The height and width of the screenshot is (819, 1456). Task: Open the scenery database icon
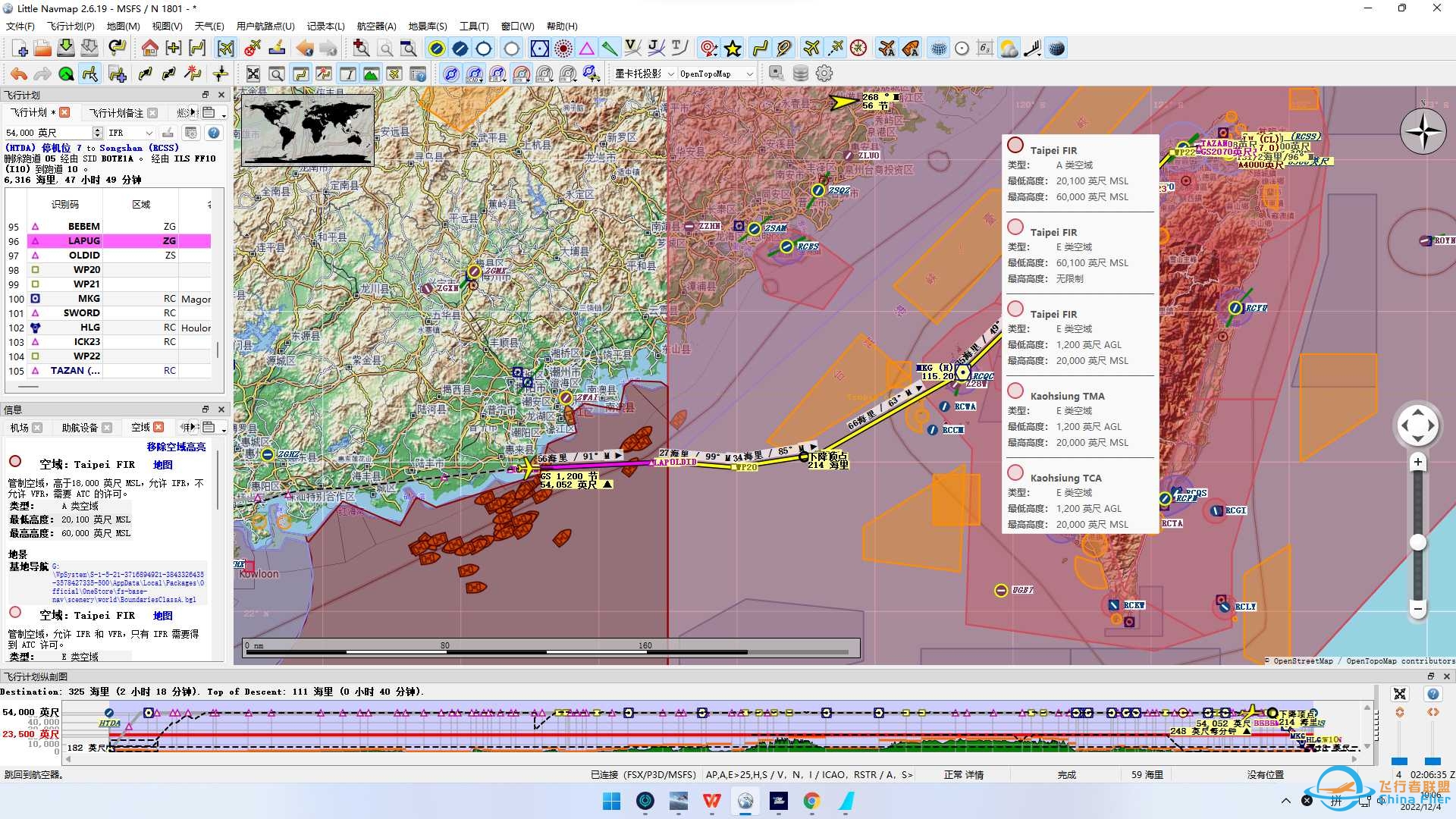(800, 74)
